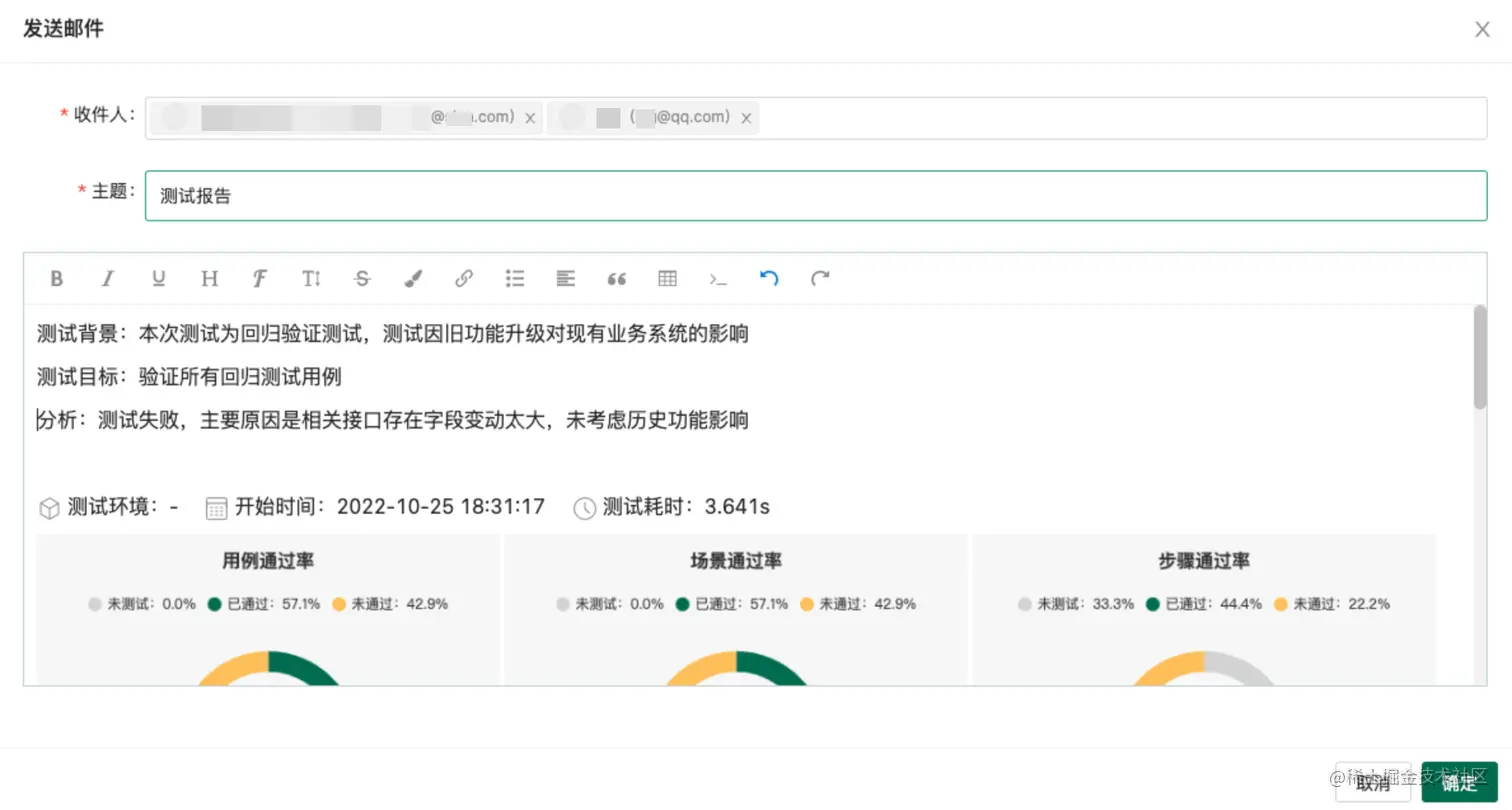Toggle 已通过 57.1% legend in 场景通过率

[x=732, y=604]
